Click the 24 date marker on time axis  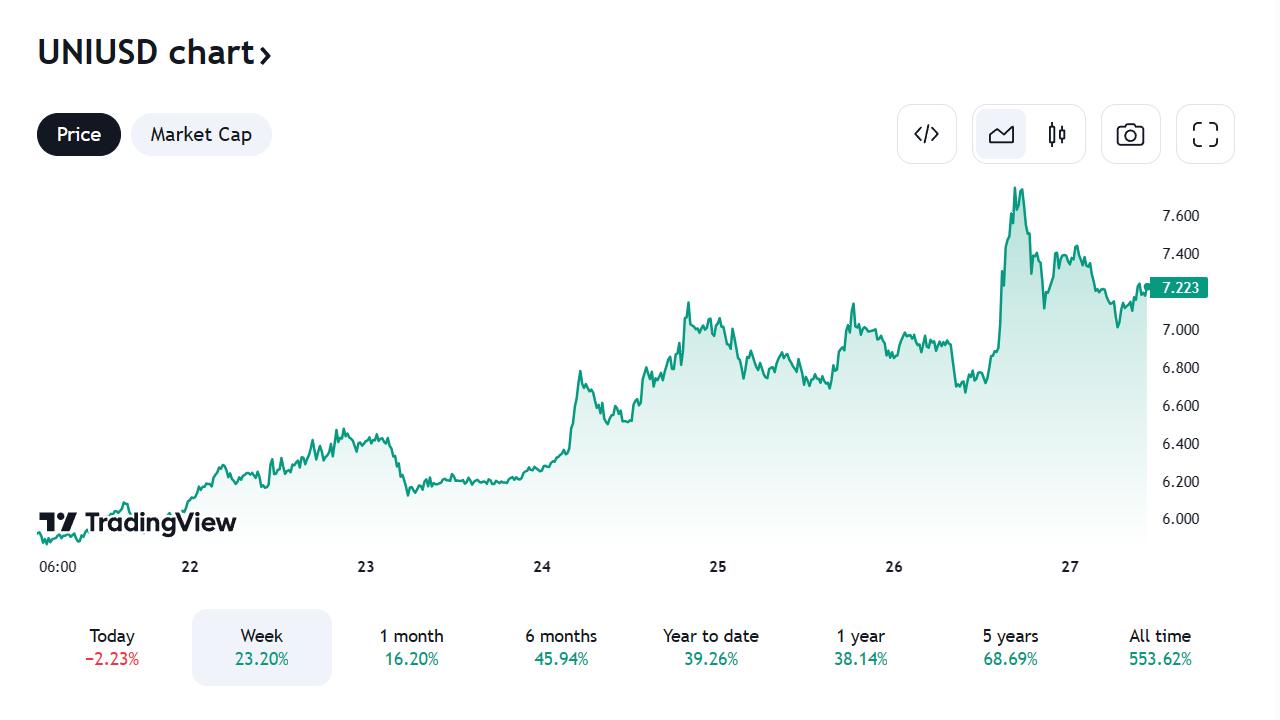click(x=542, y=567)
